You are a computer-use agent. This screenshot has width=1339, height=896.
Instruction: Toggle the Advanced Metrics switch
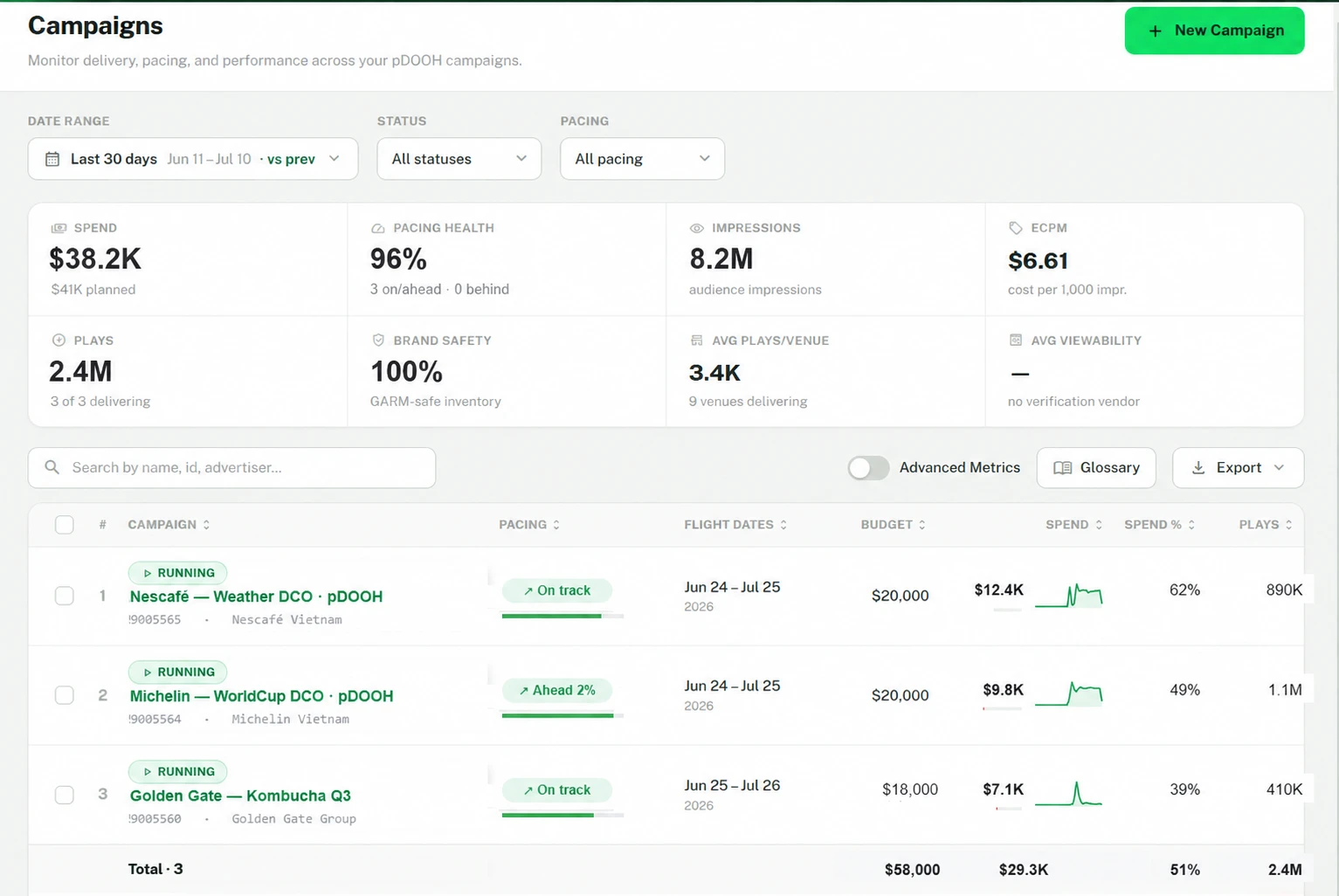[868, 468]
